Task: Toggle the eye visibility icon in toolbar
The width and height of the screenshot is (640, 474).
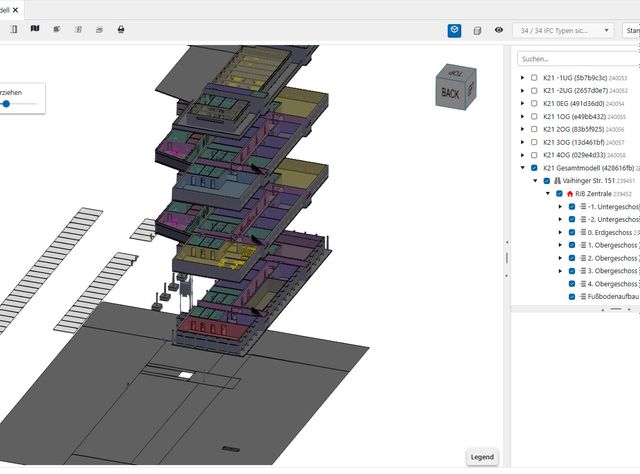Action: click(499, 30)
